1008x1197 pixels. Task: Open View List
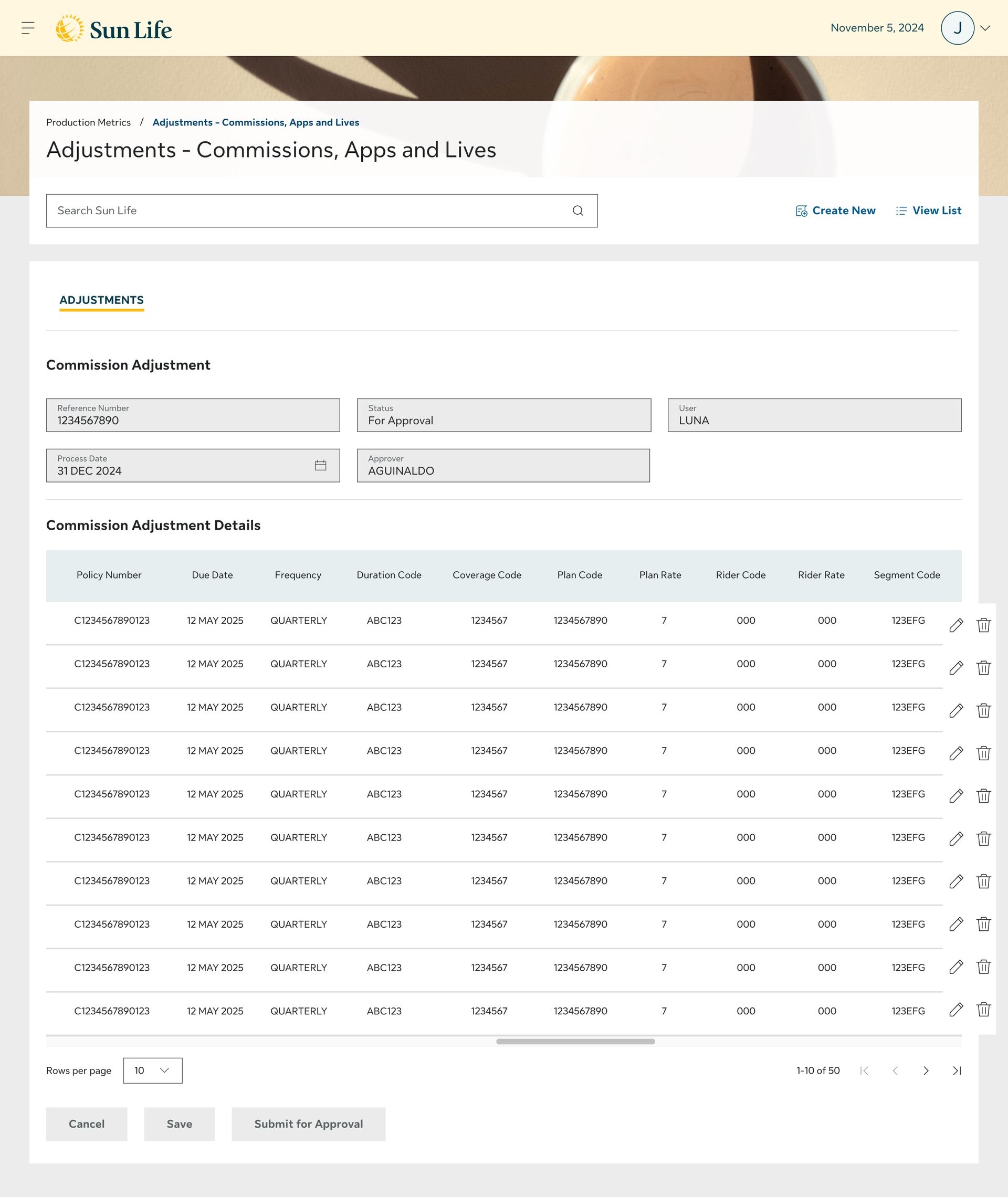[928, 211]
